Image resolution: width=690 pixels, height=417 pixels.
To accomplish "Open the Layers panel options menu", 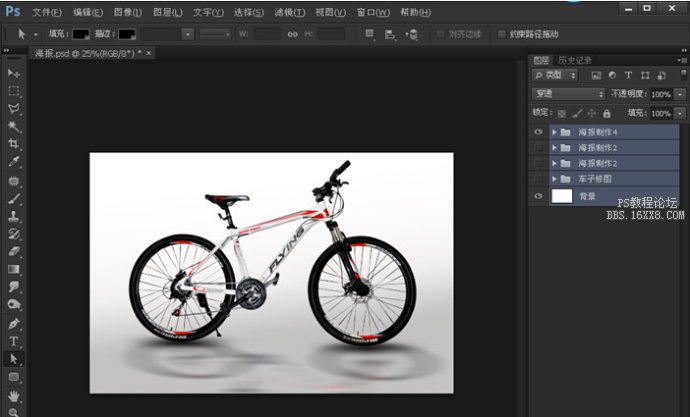I will (x=682, y=60).
